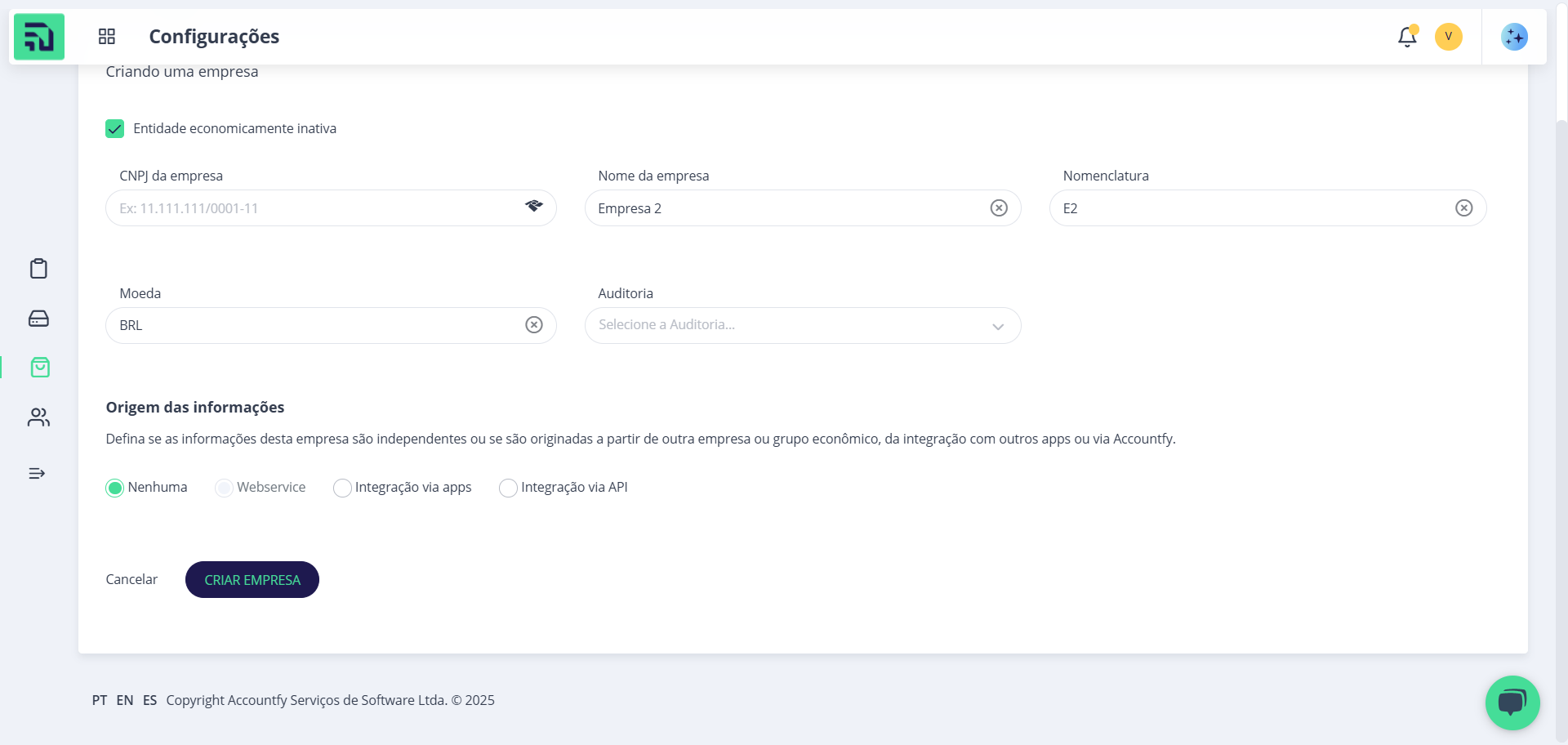Image resolution: width=1568 pixels, height=745 pixels.
Task: Click the Nomenclatura input field
Action: (x=1267, y=208)
